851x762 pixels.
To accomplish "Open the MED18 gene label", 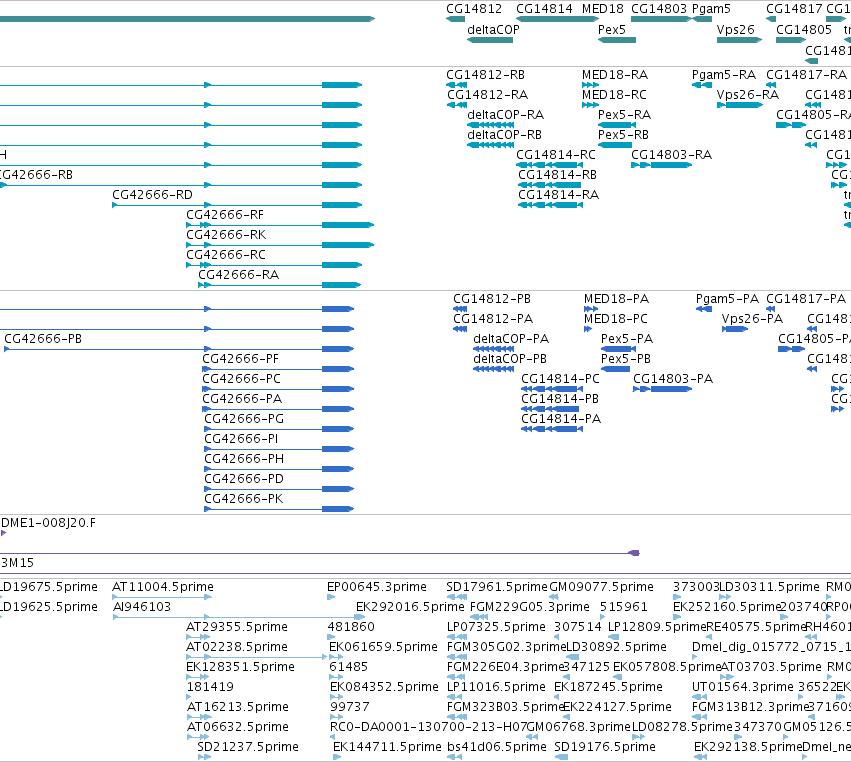I will tap(602, 9).
